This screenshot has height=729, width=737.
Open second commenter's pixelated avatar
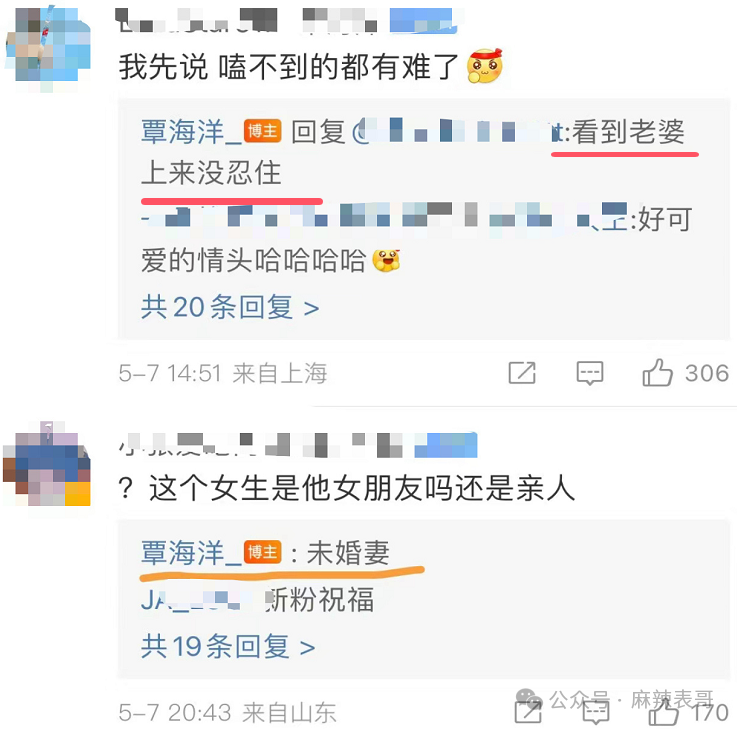47,464
